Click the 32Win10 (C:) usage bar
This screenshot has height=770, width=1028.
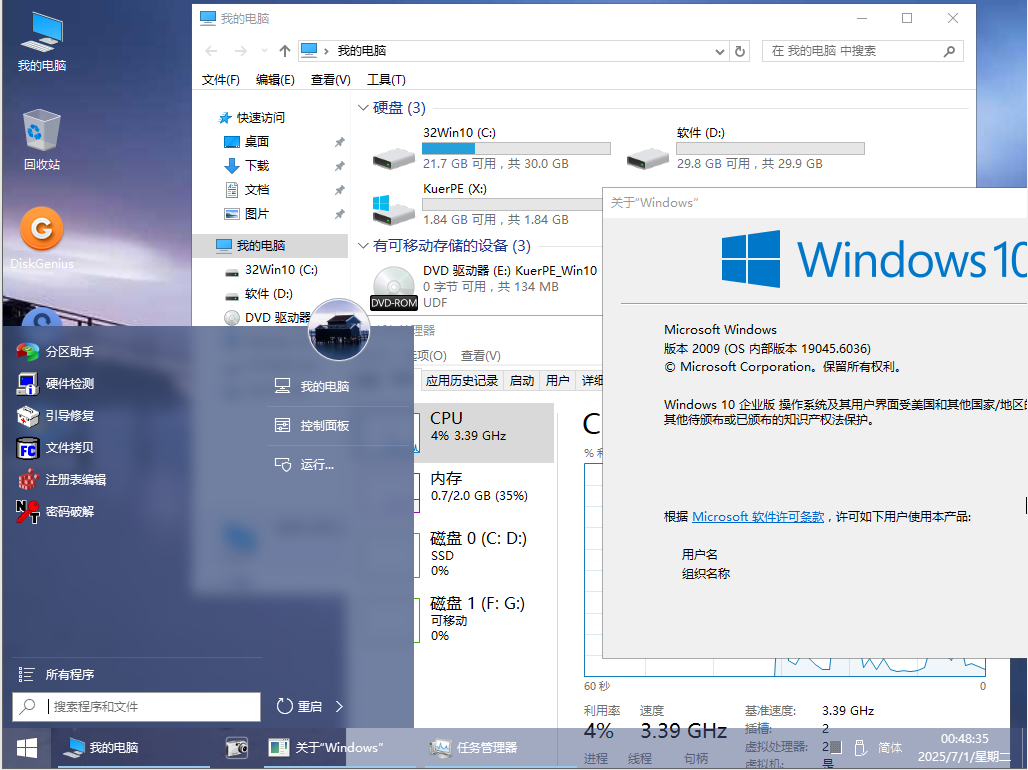coord(516,149)
